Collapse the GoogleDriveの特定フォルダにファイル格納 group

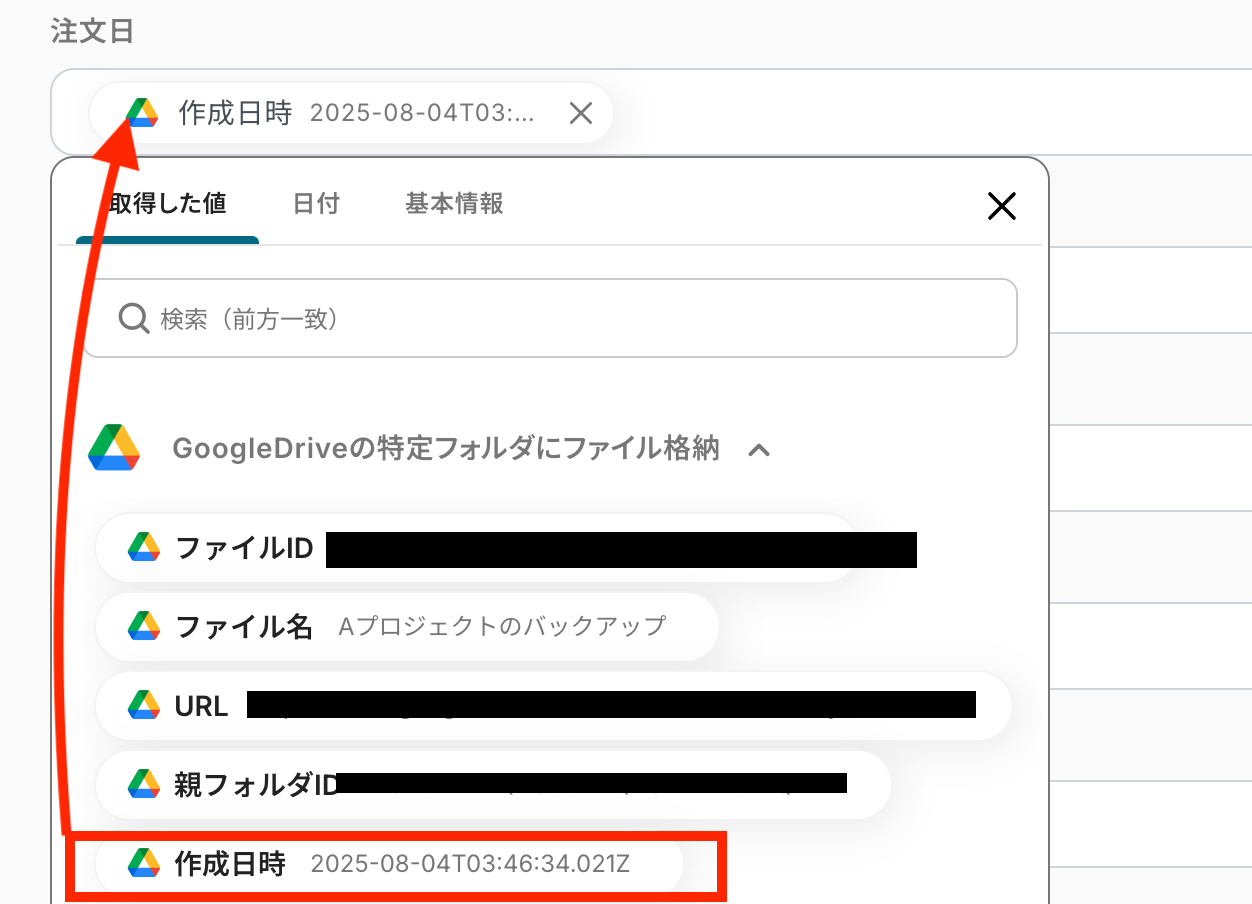coord(760,450)
